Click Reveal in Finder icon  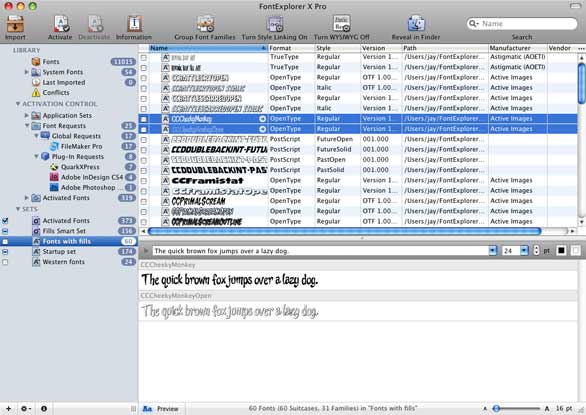416,24
